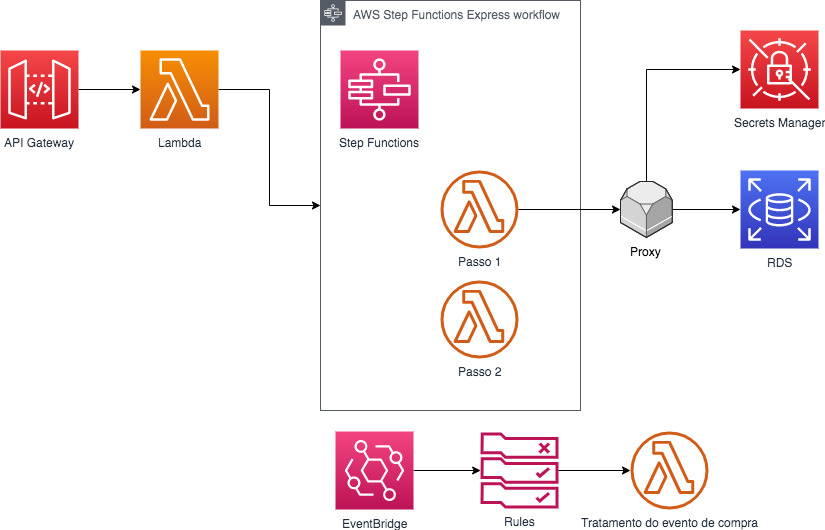Select the pink Step Functions icon

379,89
